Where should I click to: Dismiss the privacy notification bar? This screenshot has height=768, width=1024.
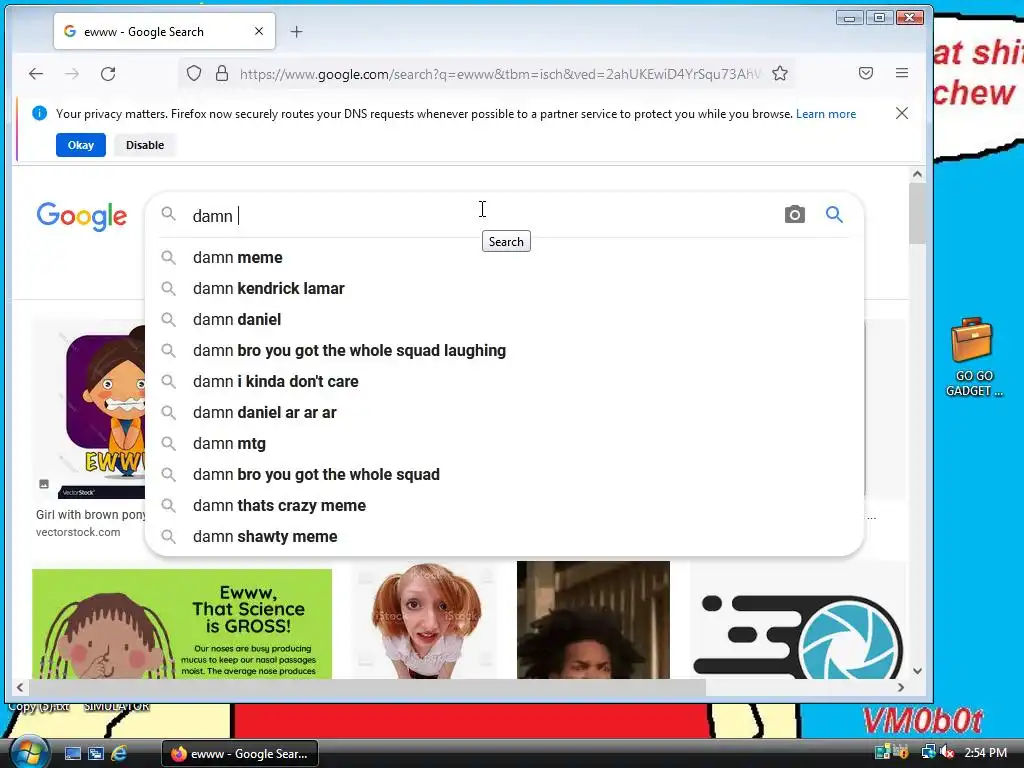[x=902, y=113]
